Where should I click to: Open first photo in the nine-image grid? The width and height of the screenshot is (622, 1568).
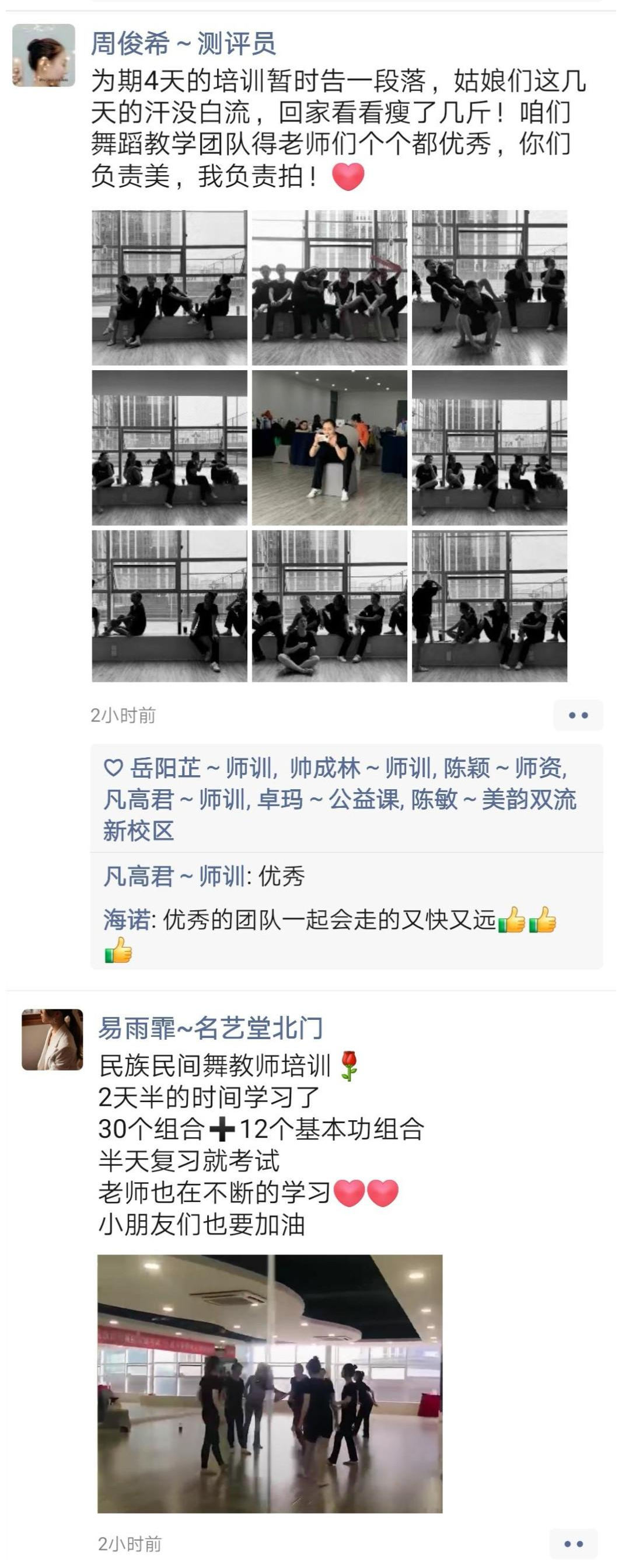pyautogui.click(x=170, y=288)
